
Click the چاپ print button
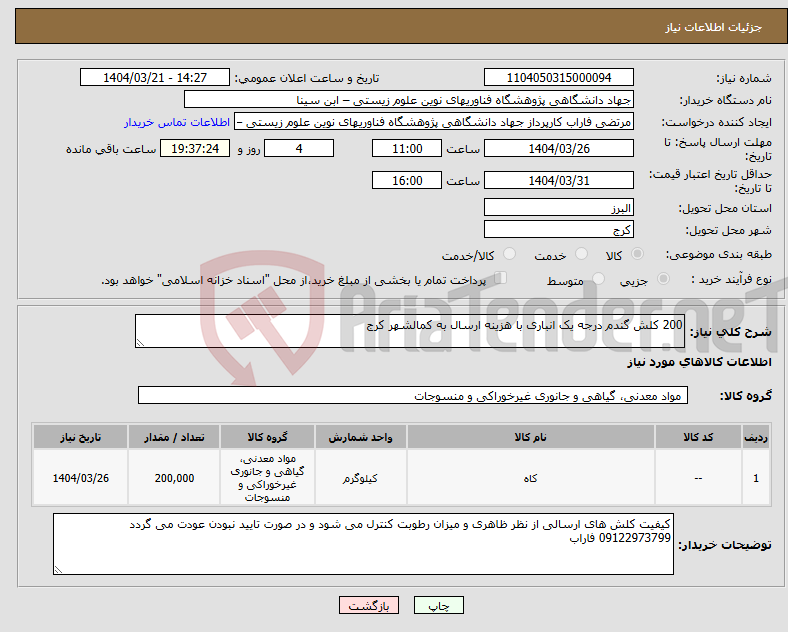click(x=439, y=605)
